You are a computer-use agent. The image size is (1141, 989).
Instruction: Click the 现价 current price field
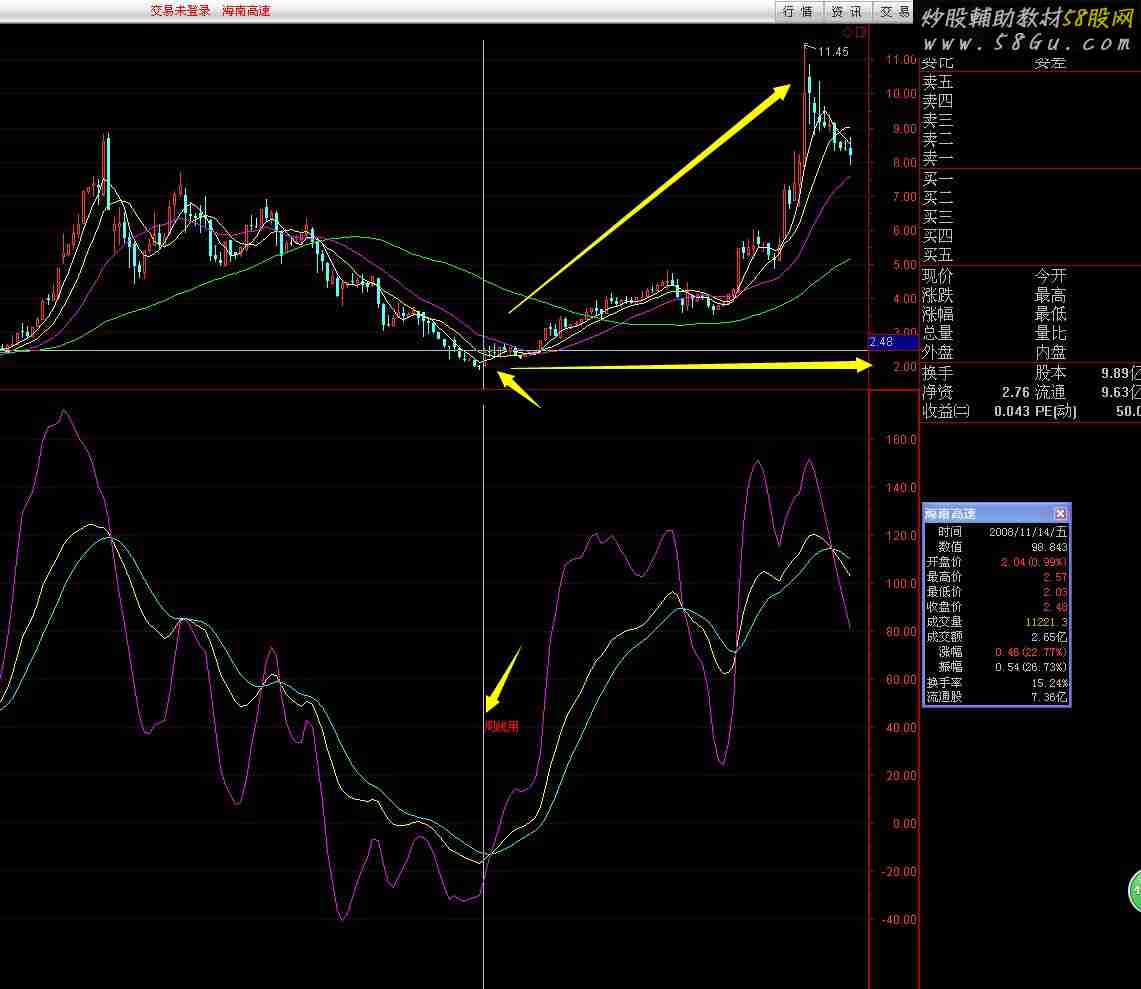[938, 276]
